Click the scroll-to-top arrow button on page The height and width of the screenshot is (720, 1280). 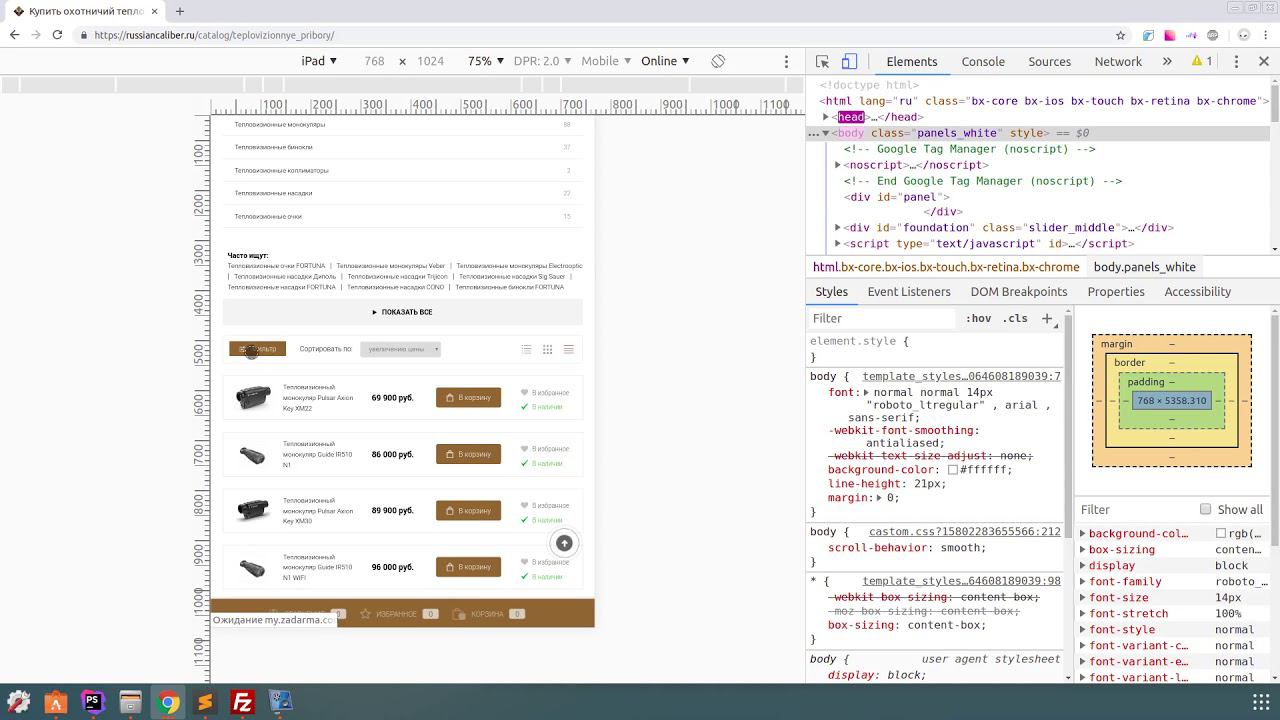[x=564, y=543]
